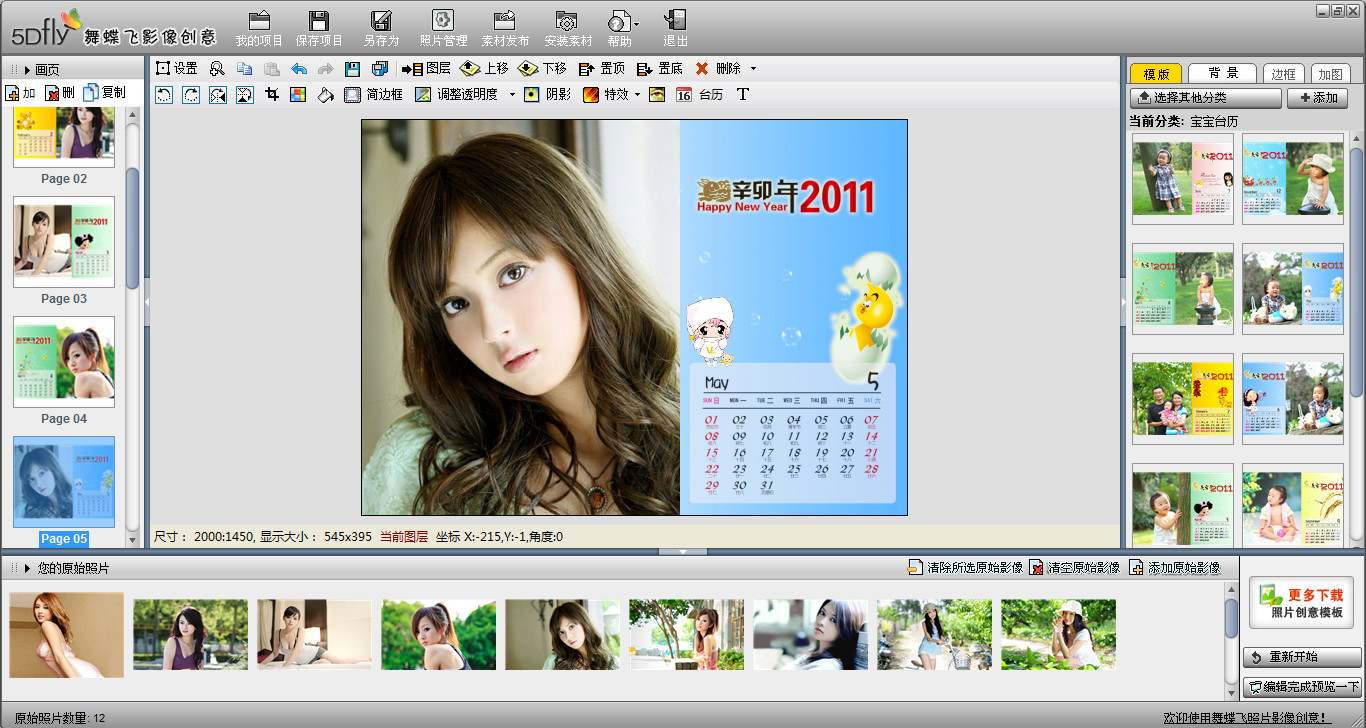
Task: Click the floppy disk save icon
Action: 352,69
